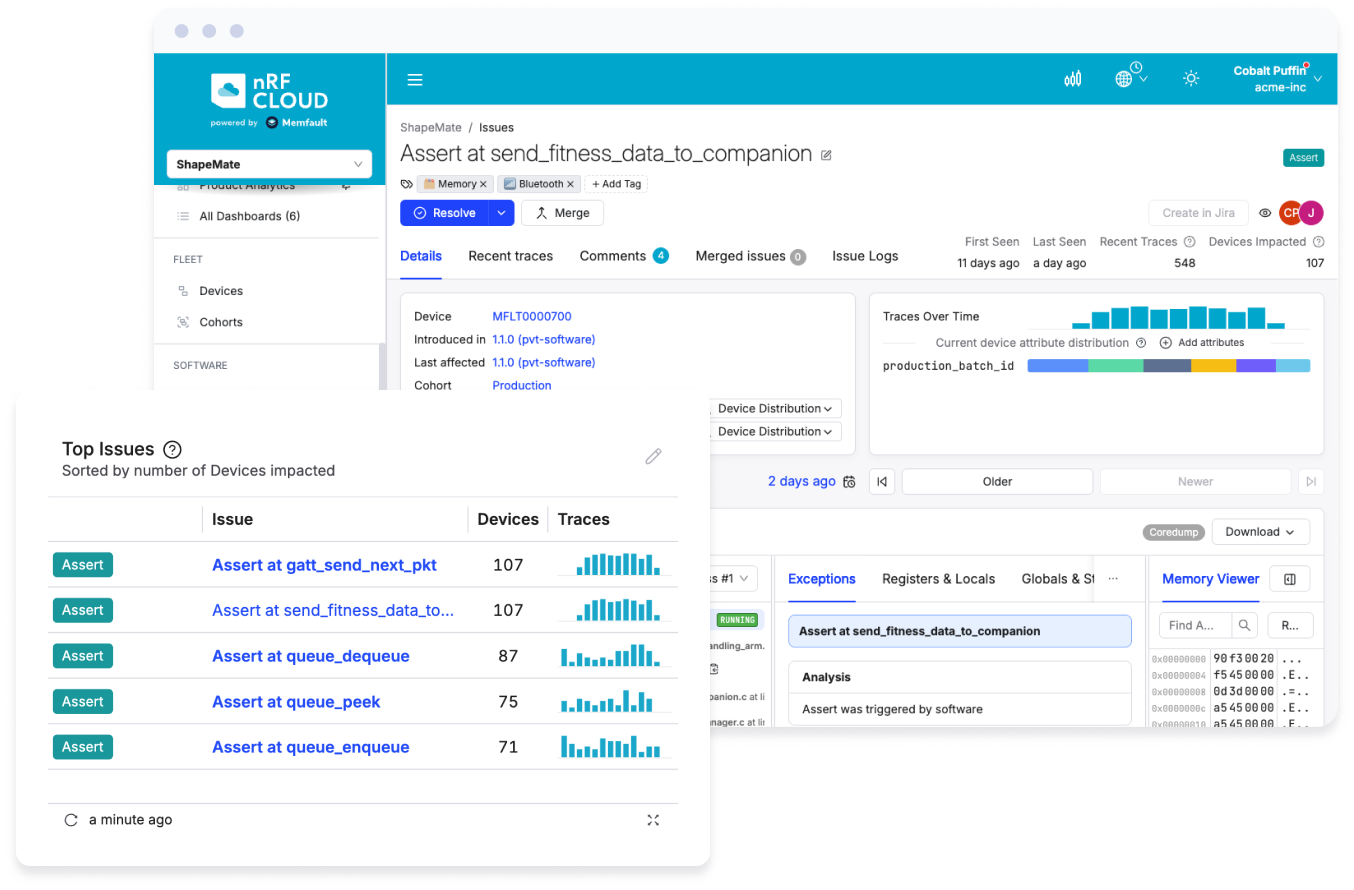Open Assert at queue_dequeue issue link
1354x890 pixels.
[310, 656]
